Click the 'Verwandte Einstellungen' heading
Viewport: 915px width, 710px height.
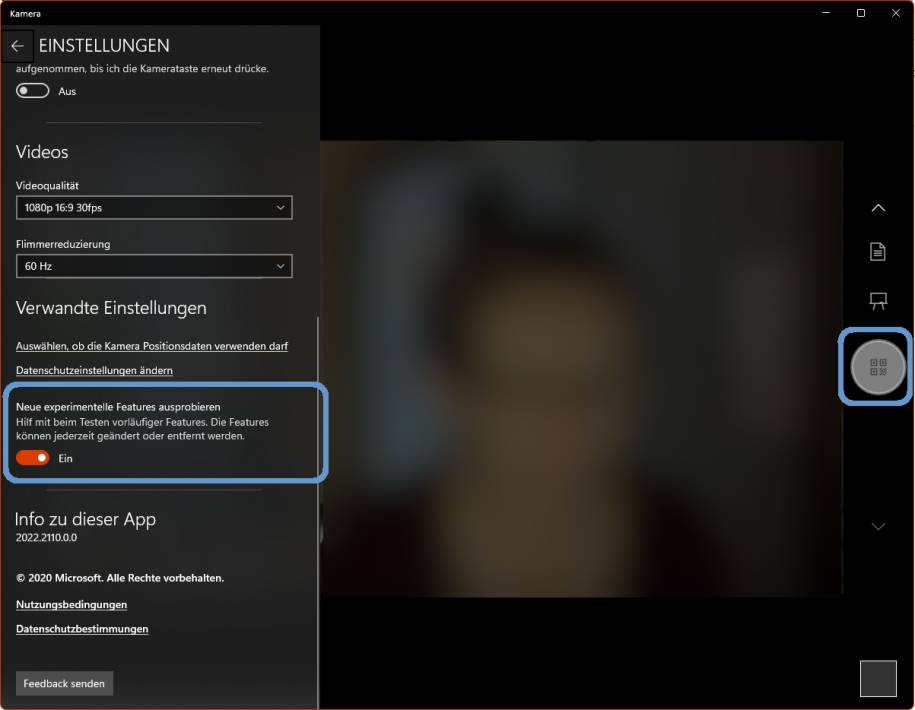pos(111,307)
